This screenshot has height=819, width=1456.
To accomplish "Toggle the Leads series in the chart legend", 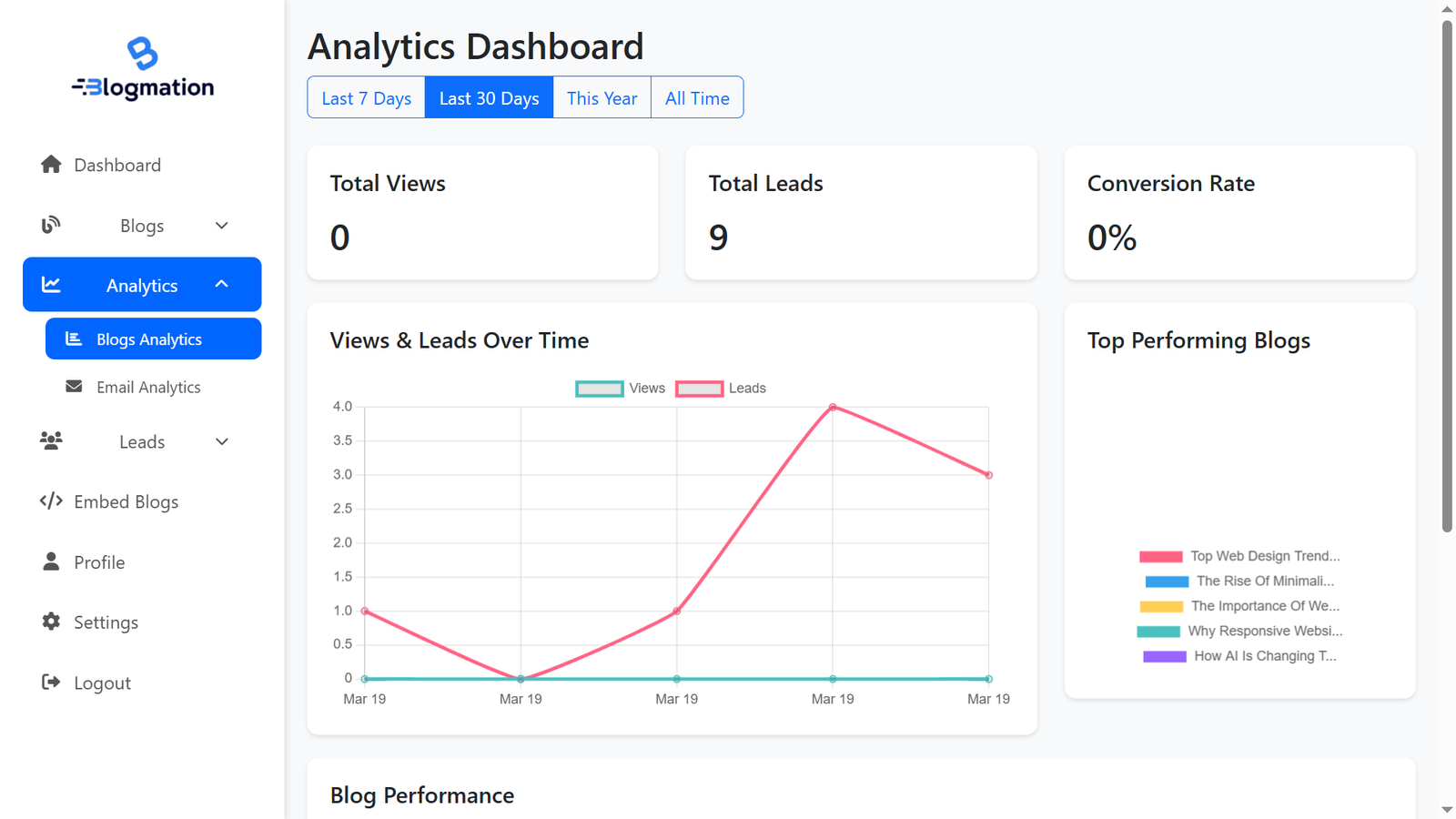I will coord(721,388).
